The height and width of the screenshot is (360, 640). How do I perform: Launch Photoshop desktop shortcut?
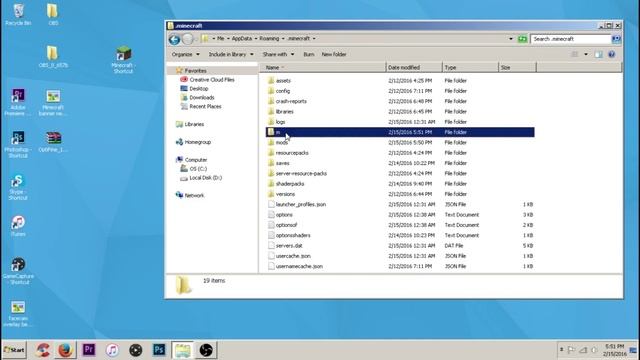point(18,144)
